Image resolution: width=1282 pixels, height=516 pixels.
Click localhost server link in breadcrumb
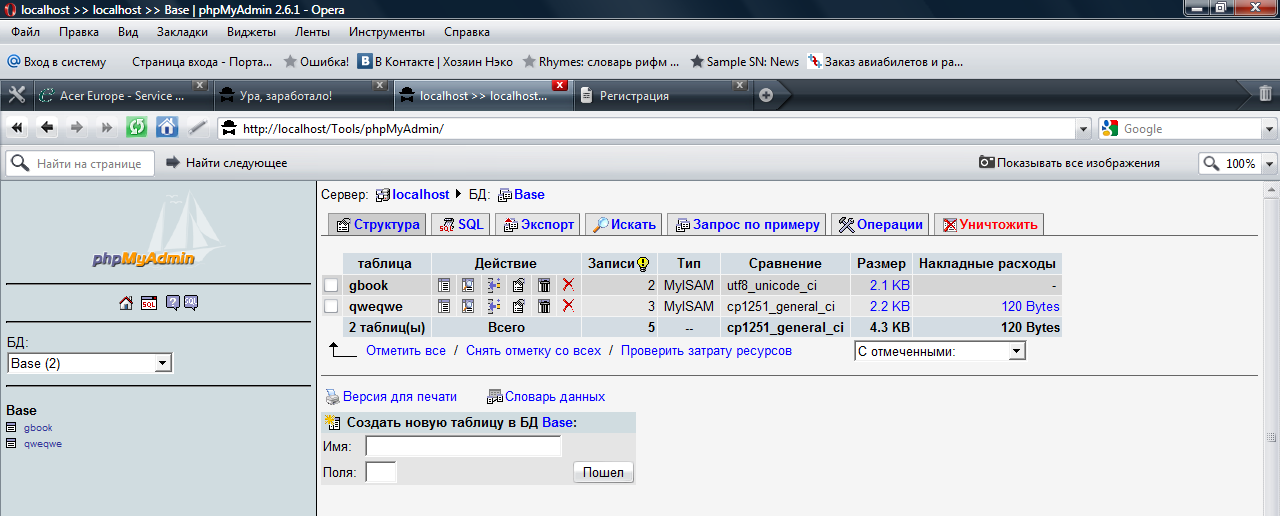421,194
